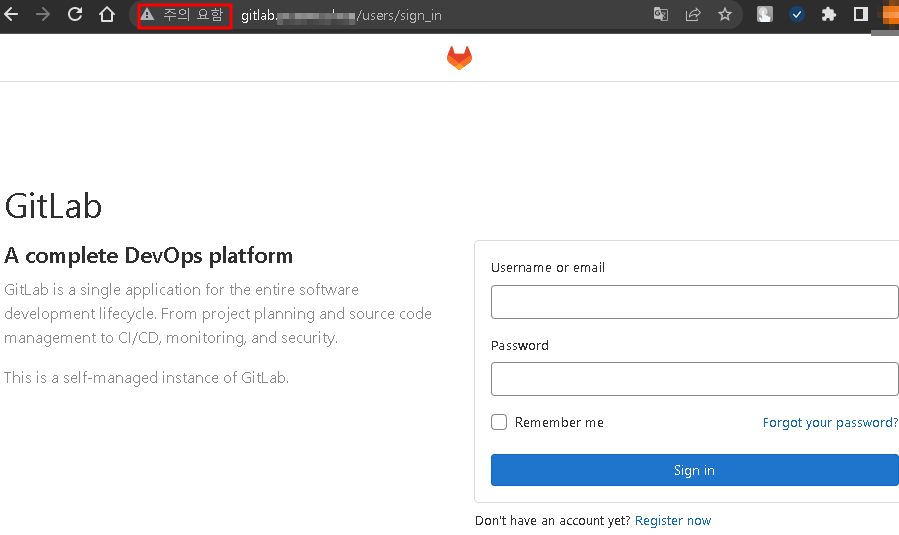Reload the page with the refresh icon
The width and height of the screenshot is (899, 535).
pyautogui.click(x=75, y=14)
